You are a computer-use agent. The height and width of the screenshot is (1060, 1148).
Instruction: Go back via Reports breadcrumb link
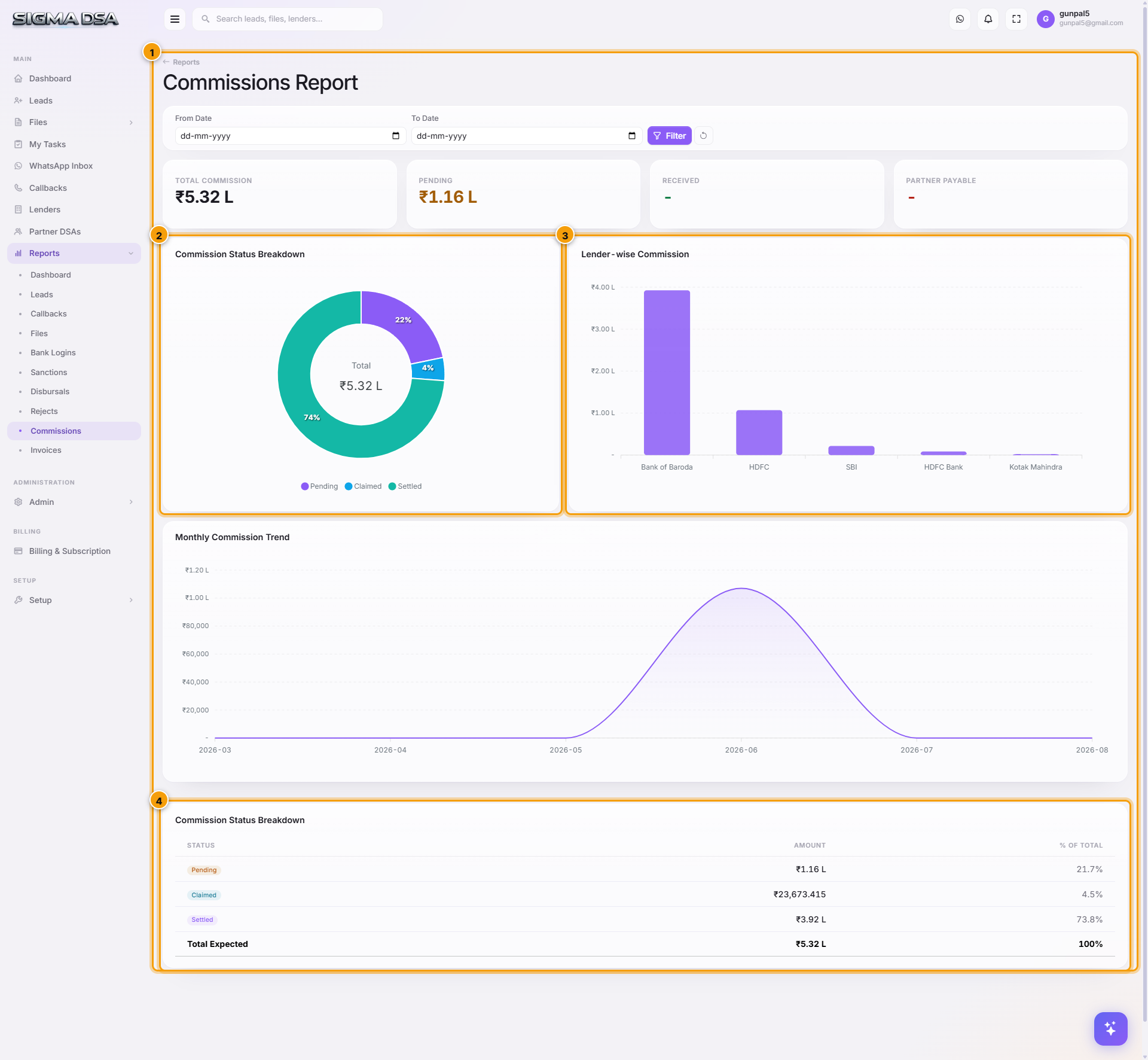coord(186,62)
